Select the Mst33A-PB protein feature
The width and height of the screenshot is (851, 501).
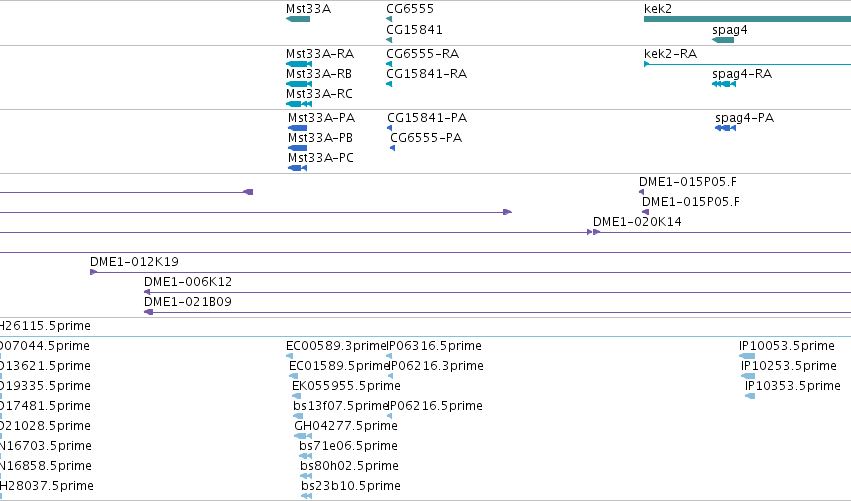tap(297, 148)
